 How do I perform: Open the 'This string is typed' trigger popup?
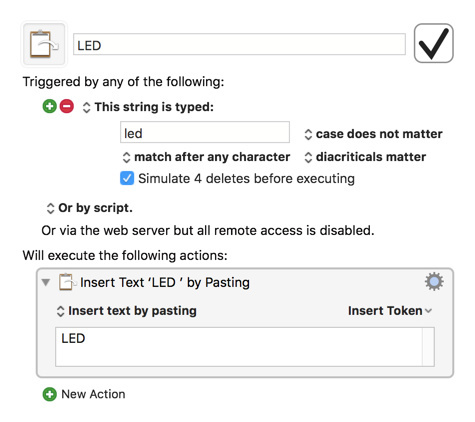148,107
